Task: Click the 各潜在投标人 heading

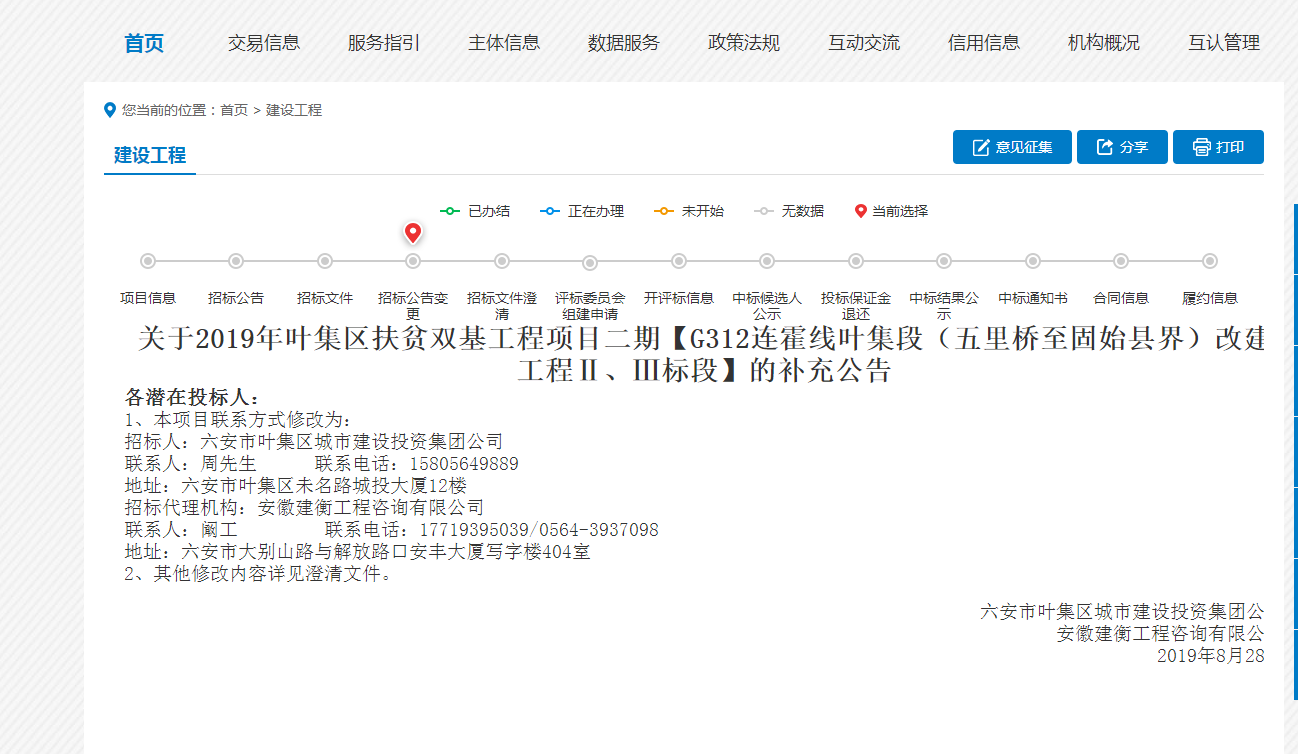Action: click(192, 397)
